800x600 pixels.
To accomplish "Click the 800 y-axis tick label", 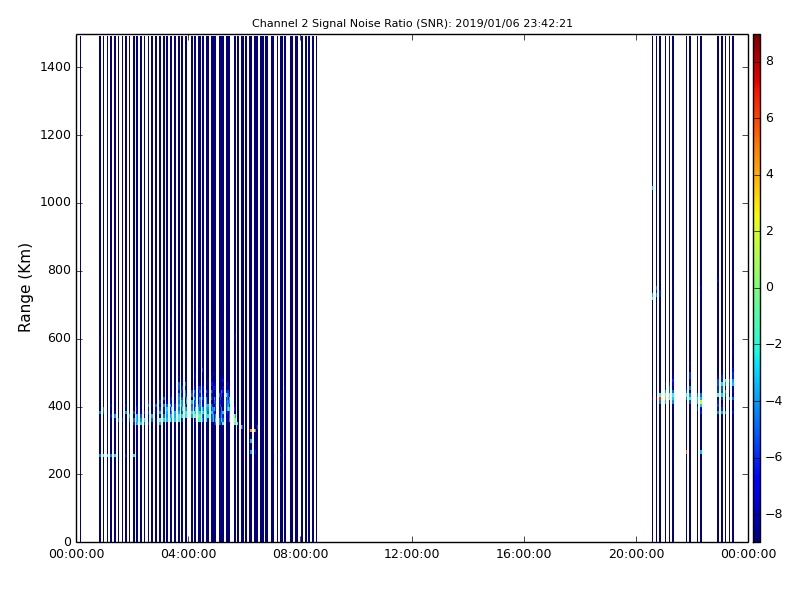I will 59,270.
